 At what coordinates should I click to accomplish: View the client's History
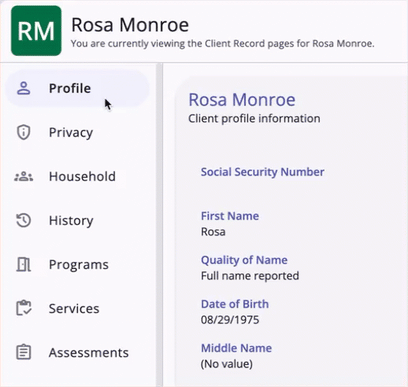tap(77, 220)
